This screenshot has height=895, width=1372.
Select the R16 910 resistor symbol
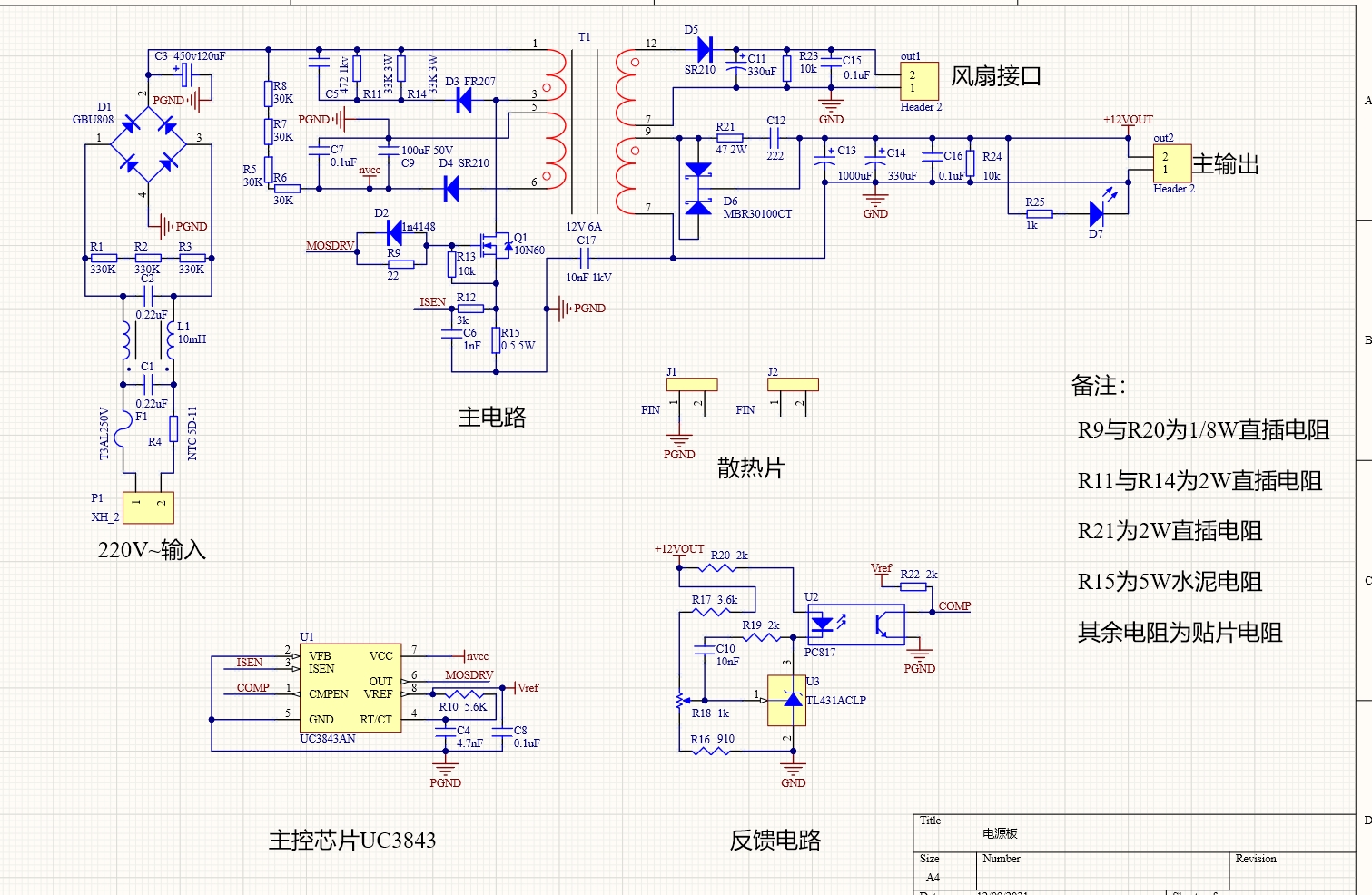click(x=711, y=752)
